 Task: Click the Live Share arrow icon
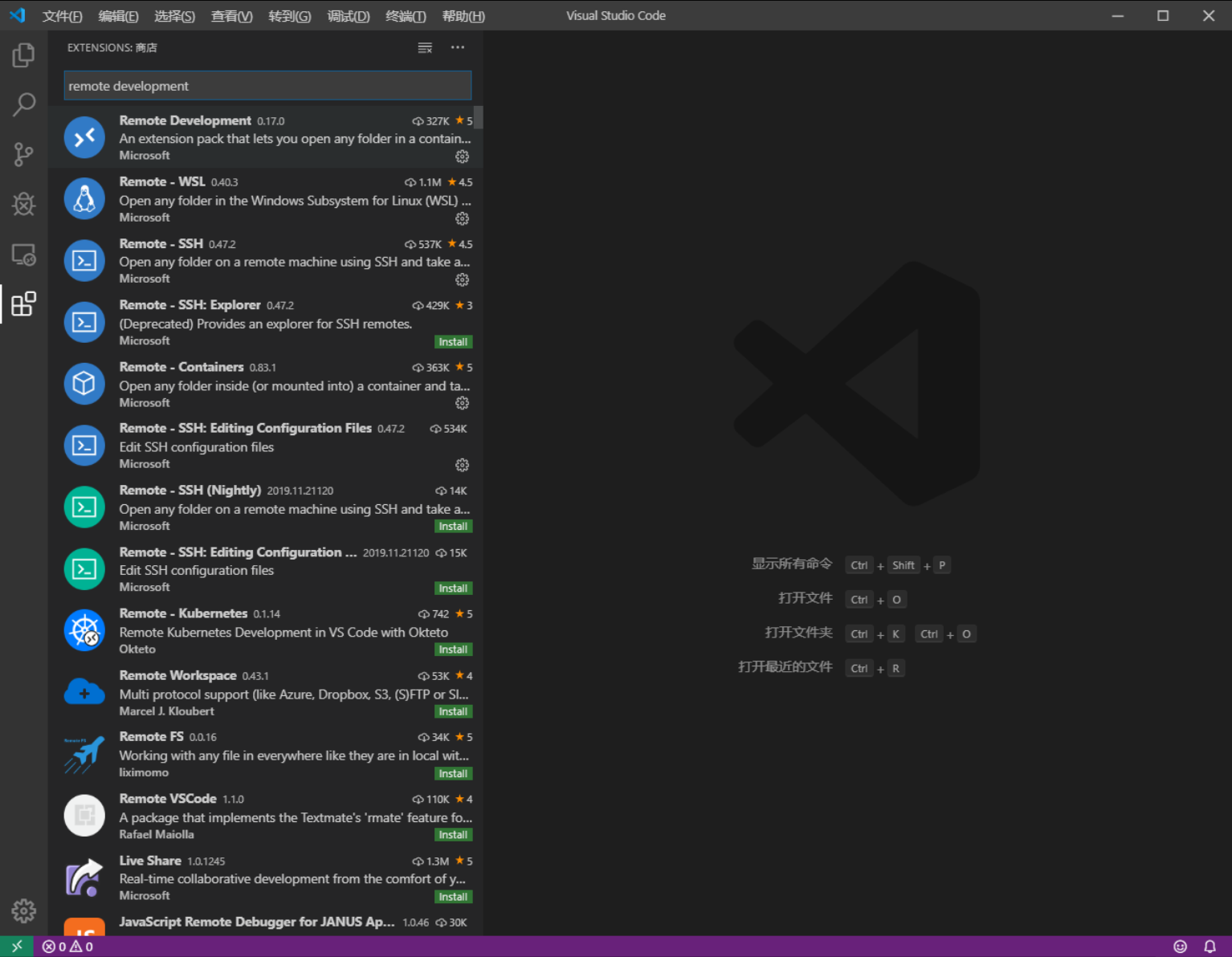coord(84,878)
